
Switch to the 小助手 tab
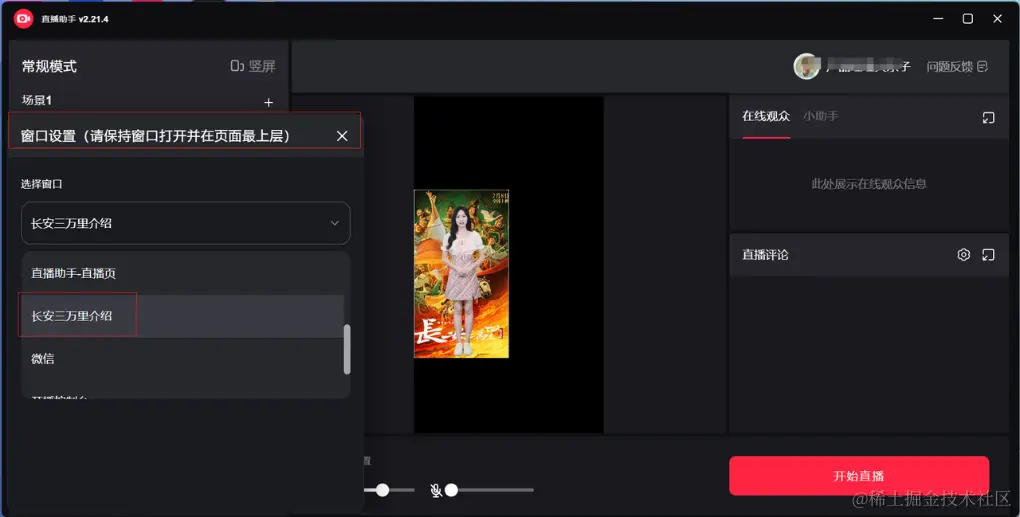pyautogui.click(x=820, y=116)
